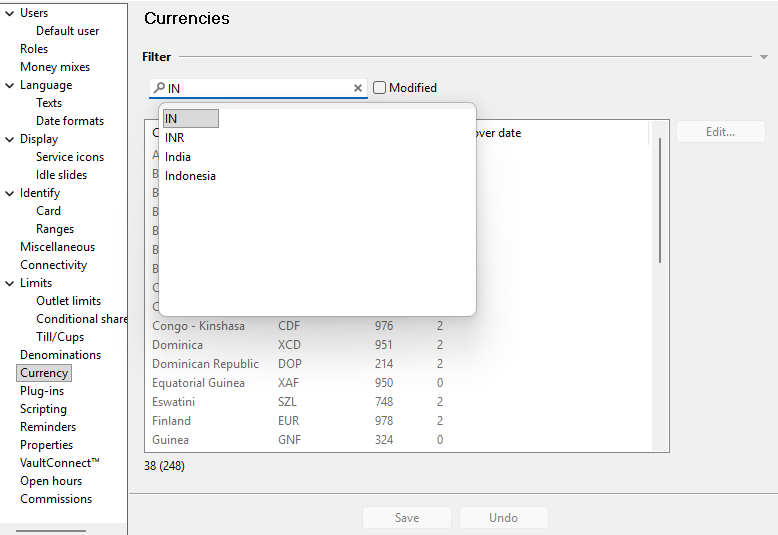This screenshot has width=778, height=535.
Task: Collapse the Language tree node
Action: [x=9, y=85]
